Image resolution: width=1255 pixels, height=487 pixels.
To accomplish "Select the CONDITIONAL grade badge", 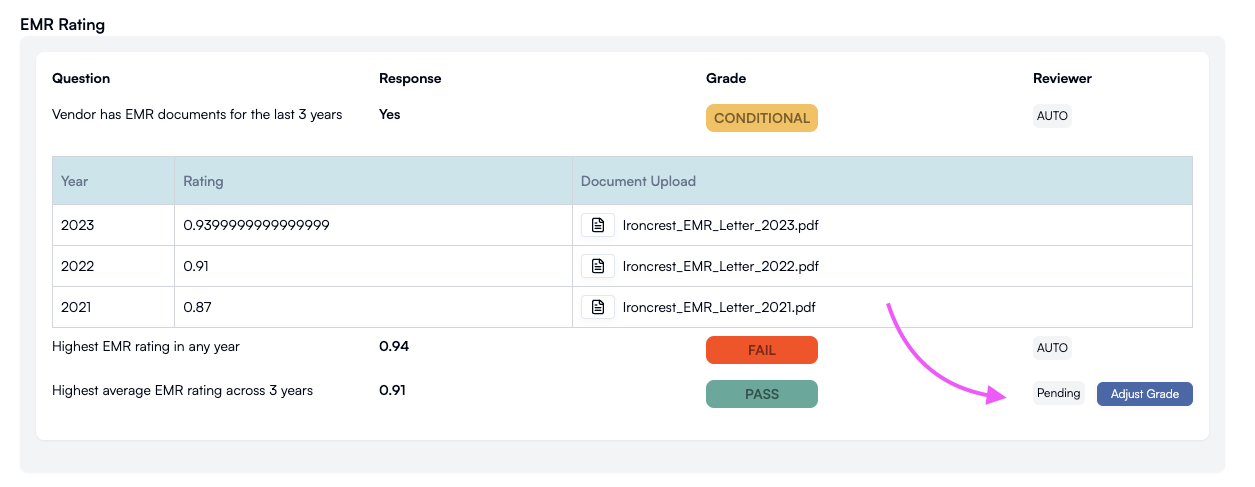I will click(762, 118).
